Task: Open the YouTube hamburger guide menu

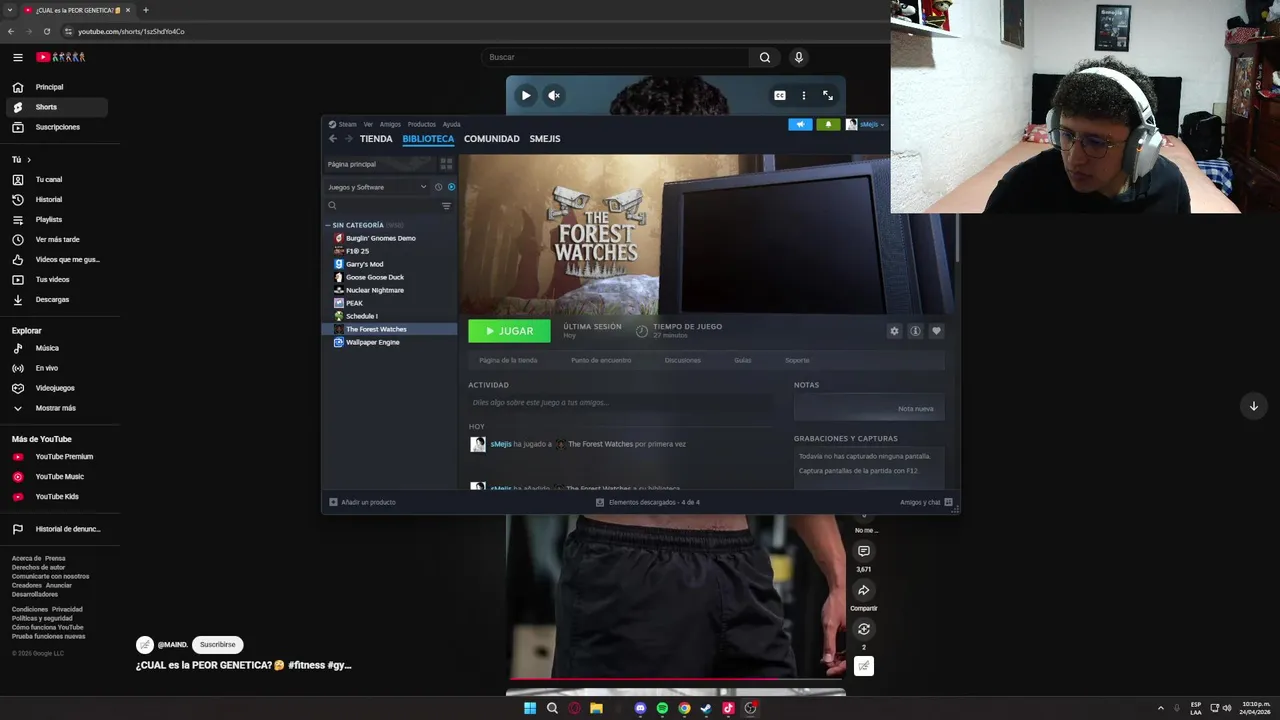Action: [17, 57]
